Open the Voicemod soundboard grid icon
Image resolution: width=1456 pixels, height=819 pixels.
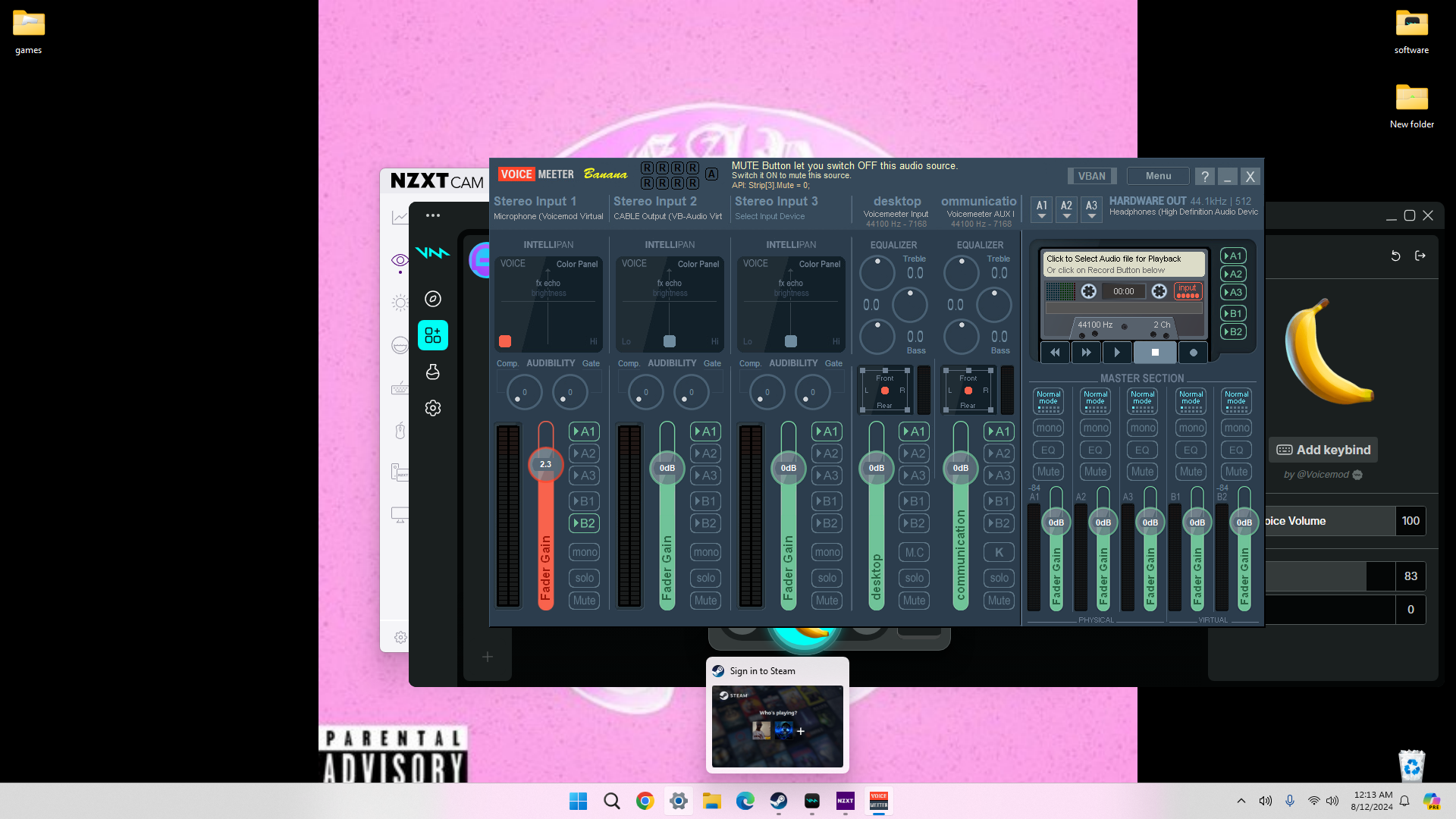point(433,335)
